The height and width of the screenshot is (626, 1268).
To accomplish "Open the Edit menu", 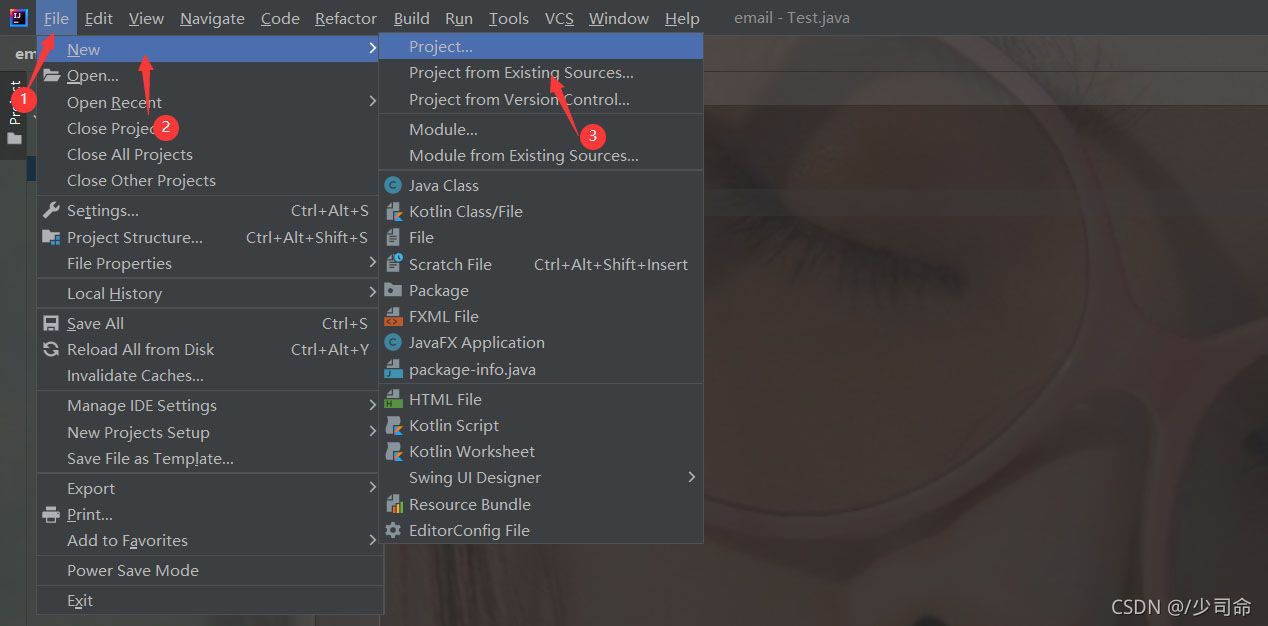I will (98, 18).
